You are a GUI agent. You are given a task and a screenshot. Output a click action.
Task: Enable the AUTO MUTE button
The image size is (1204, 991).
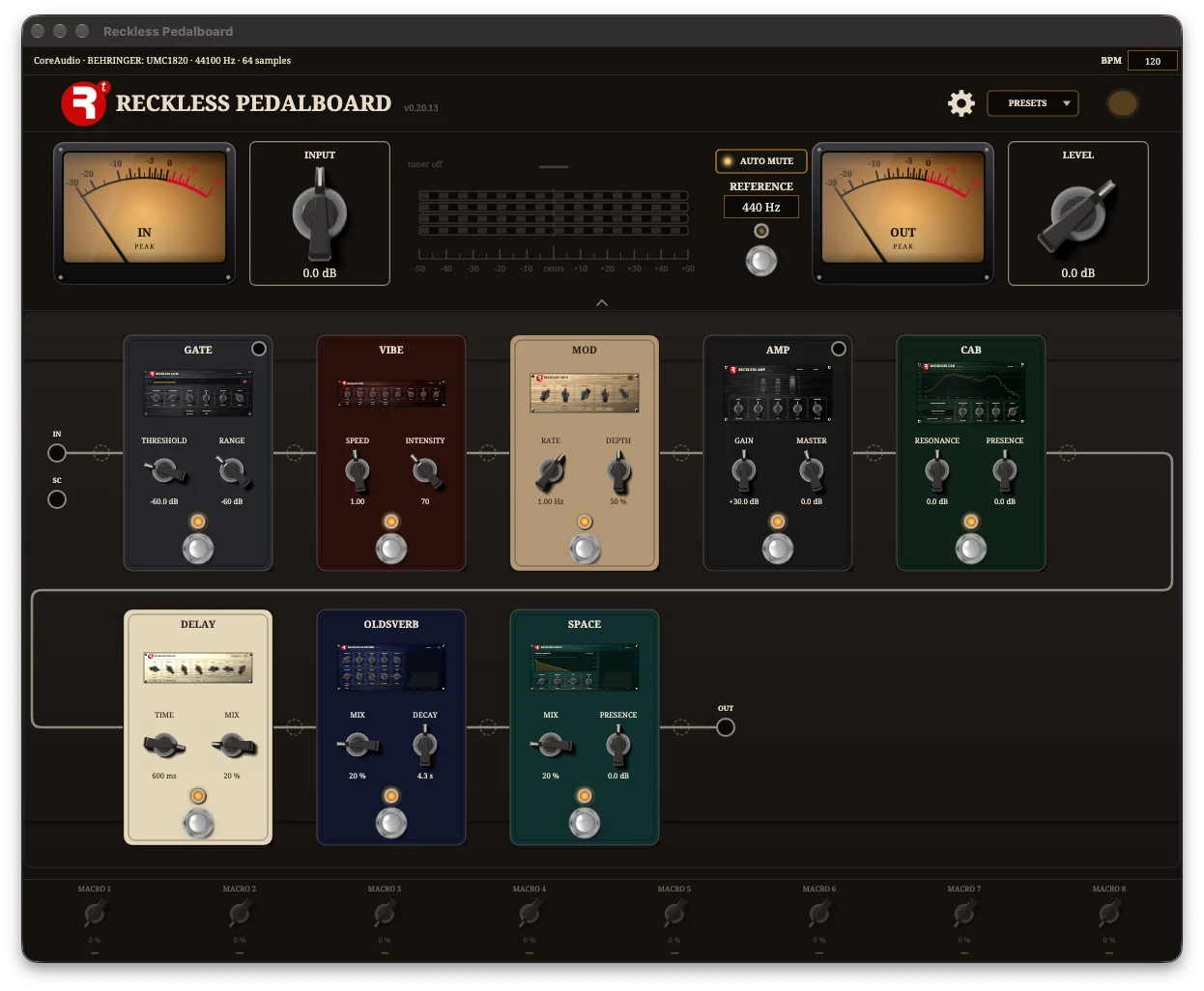(760, 161)
